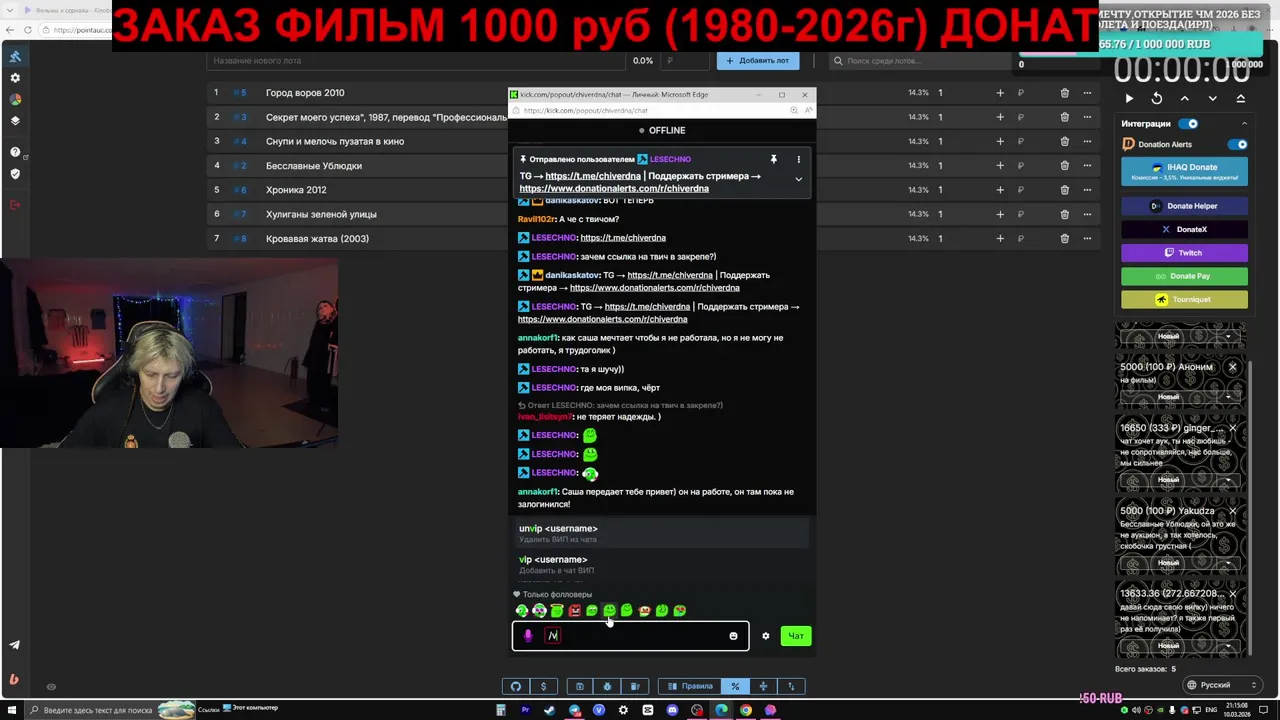Connect Donate Helper integration
This screenshot has height=720, width=1280.
click(x=1184, y=206)
